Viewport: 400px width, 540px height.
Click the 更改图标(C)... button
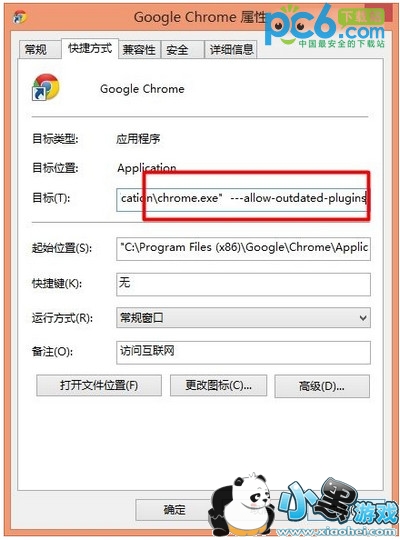(218, 386)
